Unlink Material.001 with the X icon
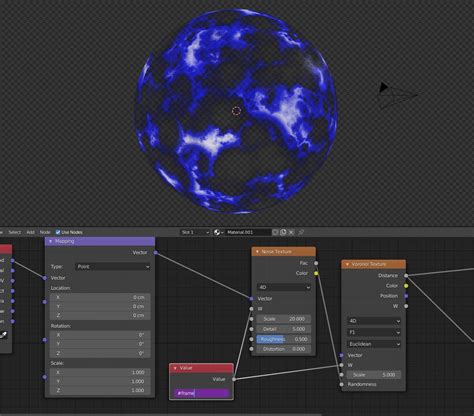This screenshot has height=416, width=474. click(x=291, y=232)
